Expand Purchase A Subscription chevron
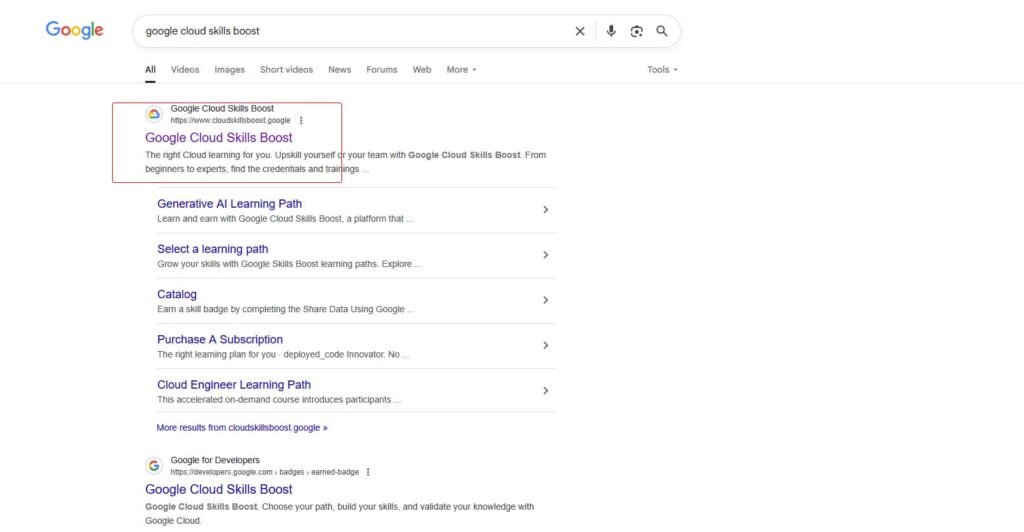This screenshot has width=1024, height=532. point(545,345)
